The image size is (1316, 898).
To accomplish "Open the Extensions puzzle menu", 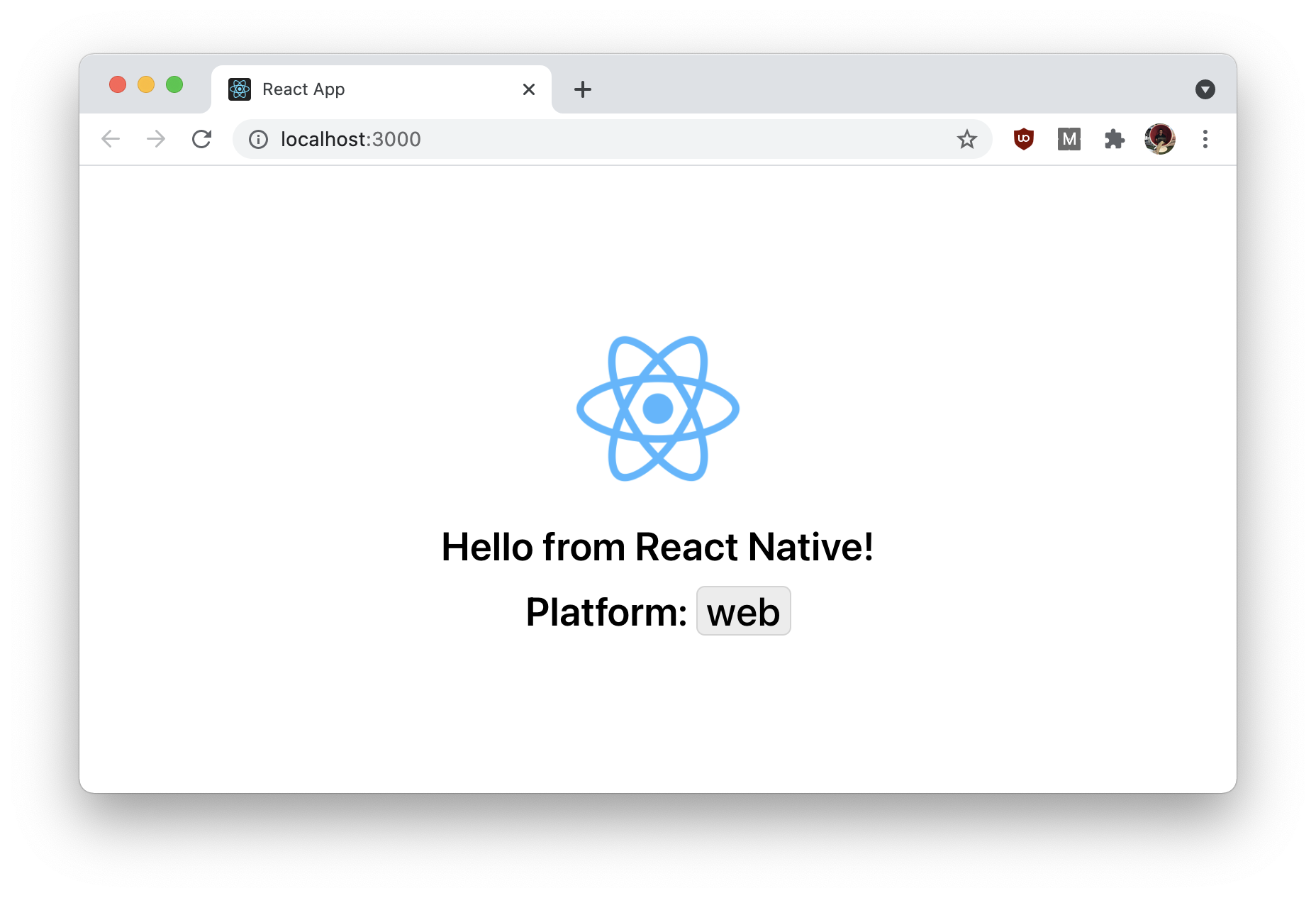I will [x=1114, y=139].
